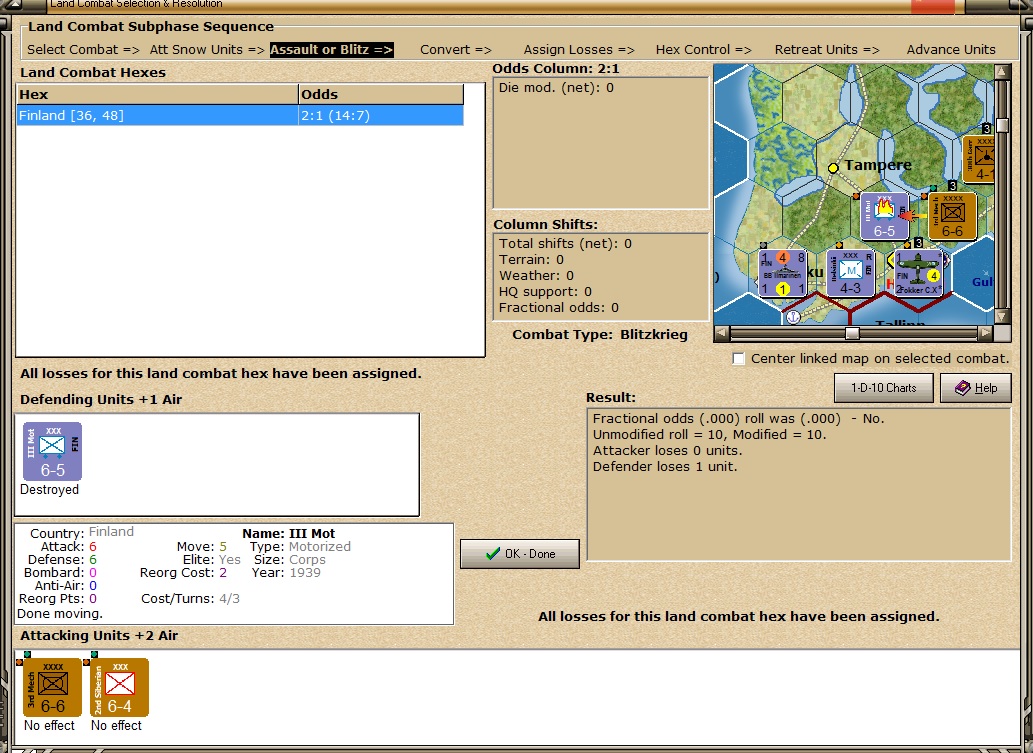Click the Name: III Mot unit detail
Screen dimensions: 1033x753
pyautogui.click(x=289, y=534)
